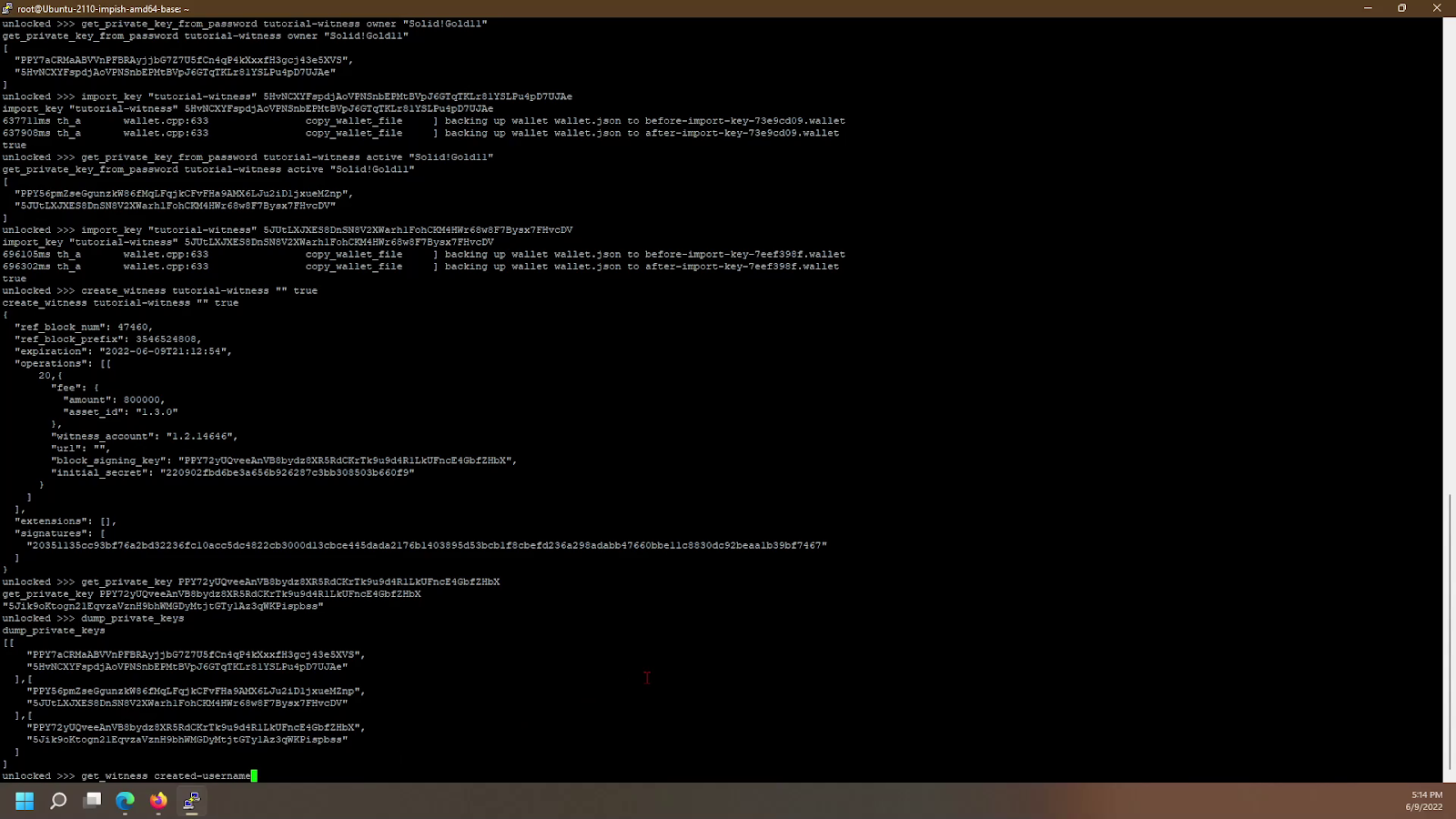Click the 'unlocked >>> dump_private_keys' prompt line
This screenshot has width=1456, height=819.
[x=93, y=619]
